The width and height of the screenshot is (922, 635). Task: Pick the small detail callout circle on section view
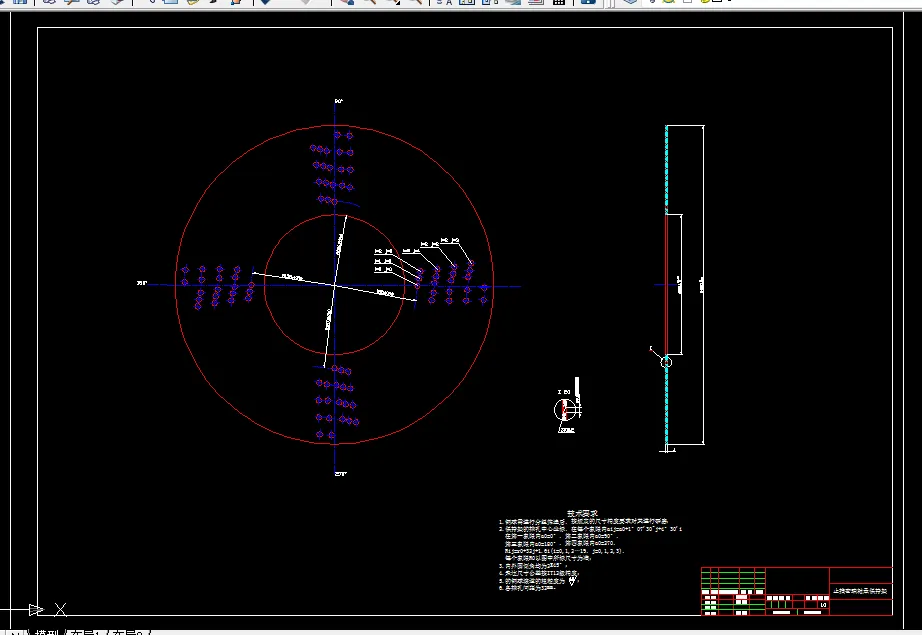pyautogui.click(x=666, y=362)
